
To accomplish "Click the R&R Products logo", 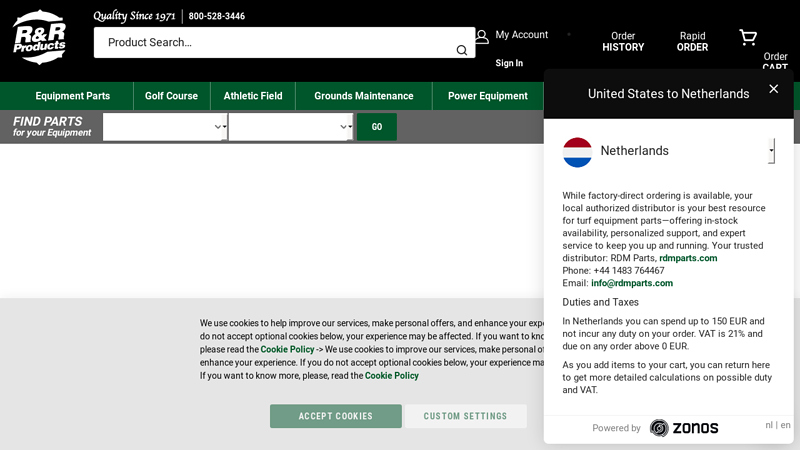I will 40,37.
